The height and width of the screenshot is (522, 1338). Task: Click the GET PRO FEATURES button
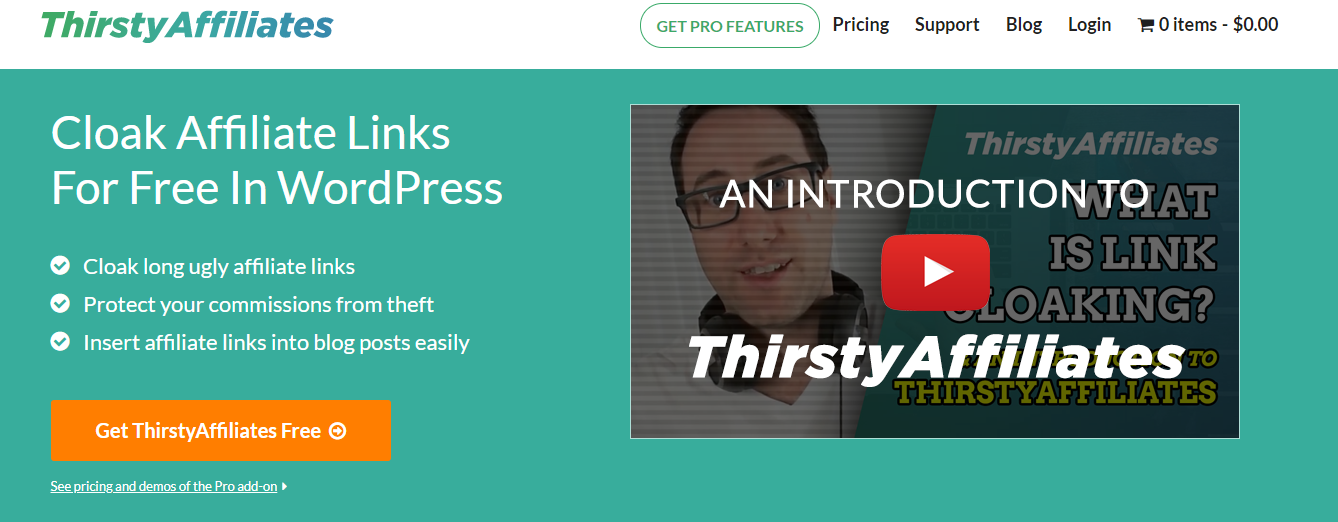pos(730,26)
